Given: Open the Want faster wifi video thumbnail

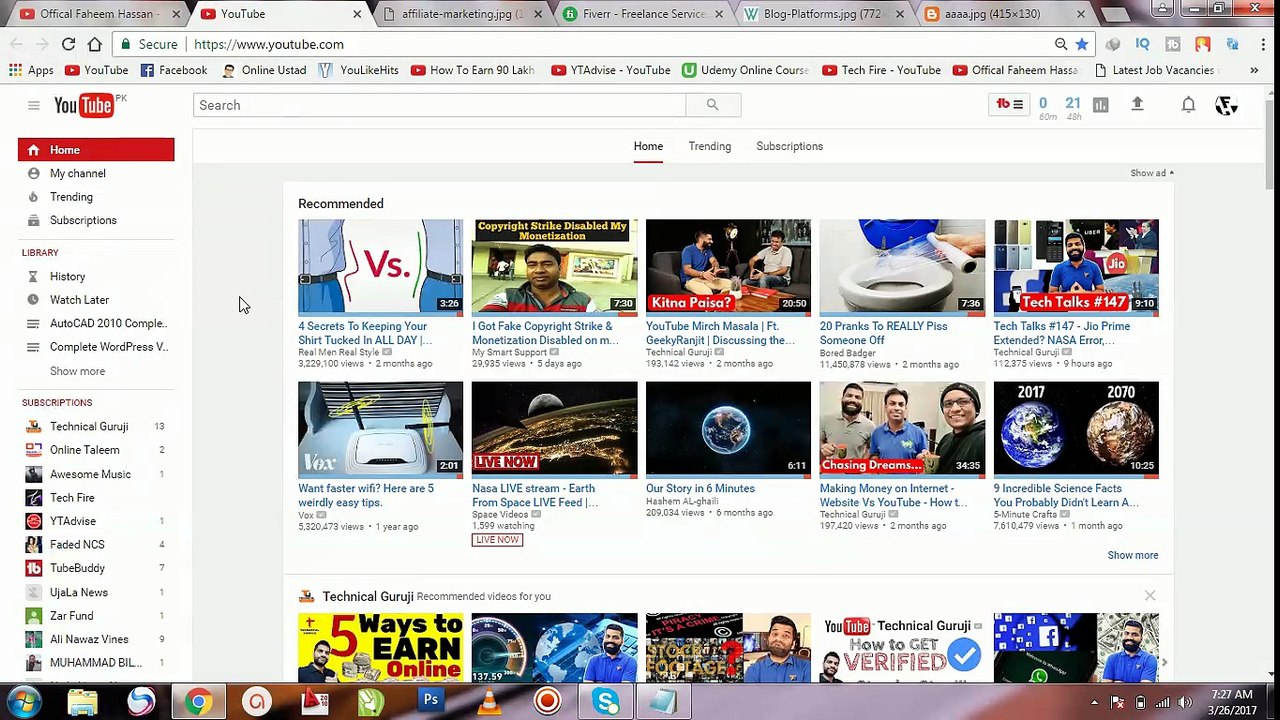Looking at the screenshot, I should (x=380, y=428).
